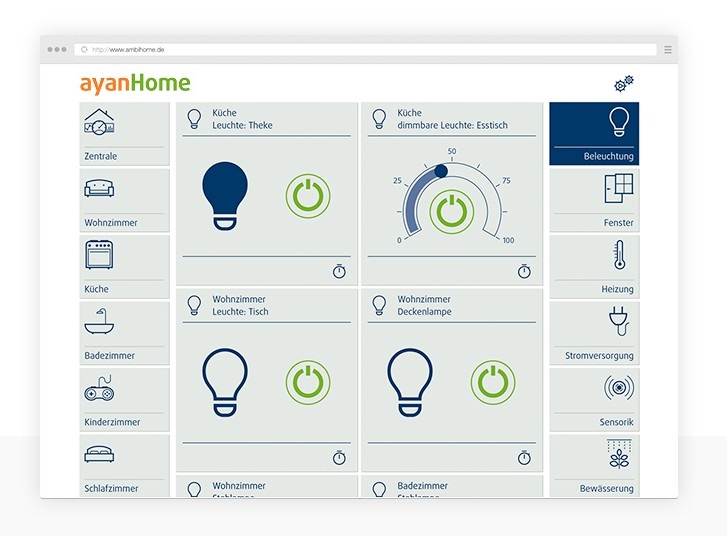Click the 'Küche Leuchte: Theke' title text
The image size is (727, 536).
[x=242, y=119]
